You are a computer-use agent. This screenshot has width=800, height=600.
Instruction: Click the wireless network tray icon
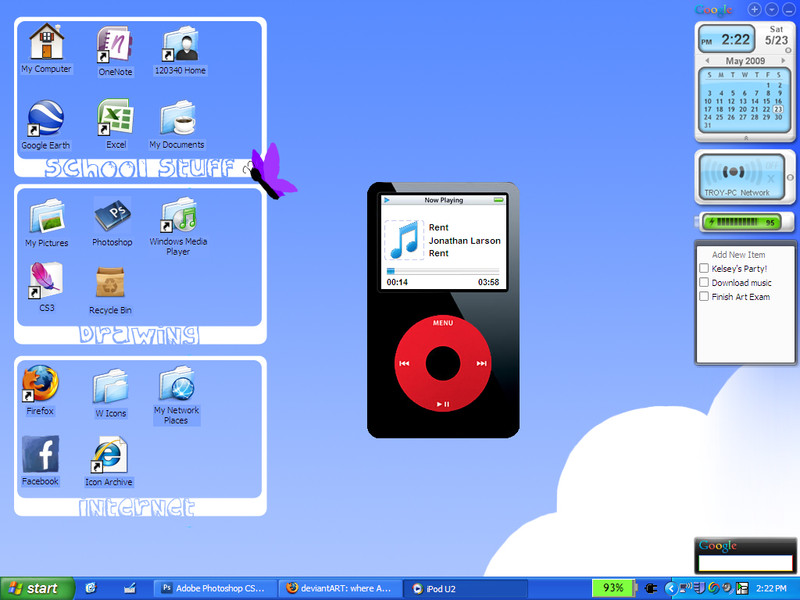click(686, 588)
